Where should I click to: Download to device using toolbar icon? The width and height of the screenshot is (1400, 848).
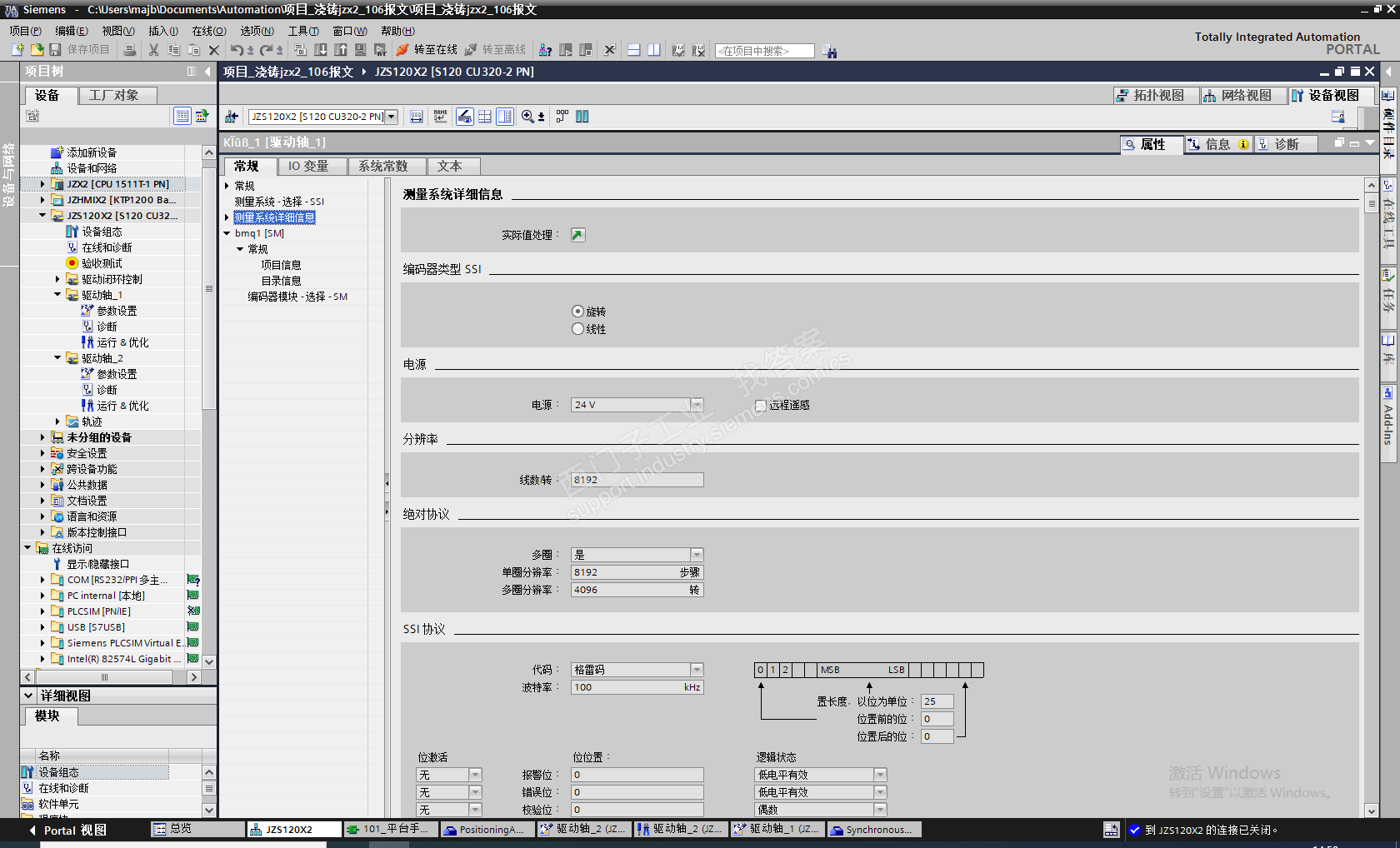[x=321, y=50]
